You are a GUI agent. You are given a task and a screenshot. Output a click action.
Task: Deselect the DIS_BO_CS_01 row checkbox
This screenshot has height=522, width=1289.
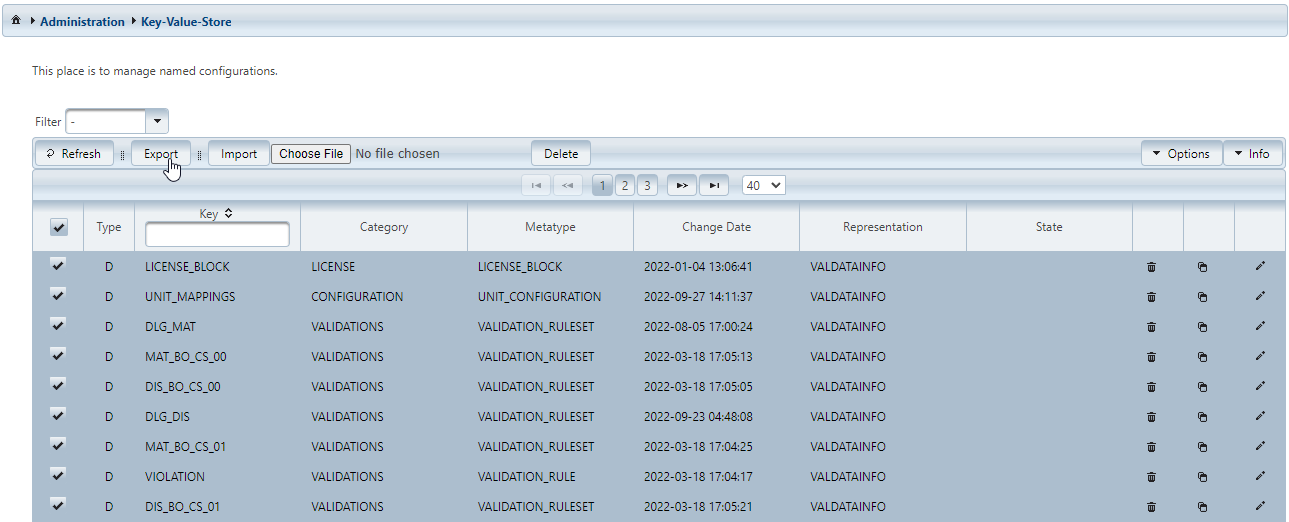(58, 506)
